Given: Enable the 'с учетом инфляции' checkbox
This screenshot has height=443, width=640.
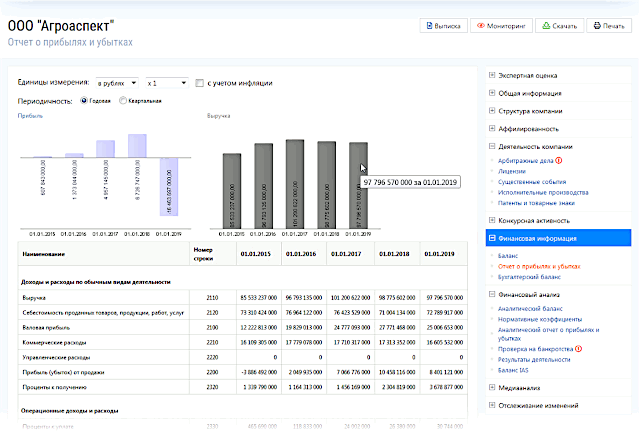Looking at the screenshot, I should pos(200,83).
